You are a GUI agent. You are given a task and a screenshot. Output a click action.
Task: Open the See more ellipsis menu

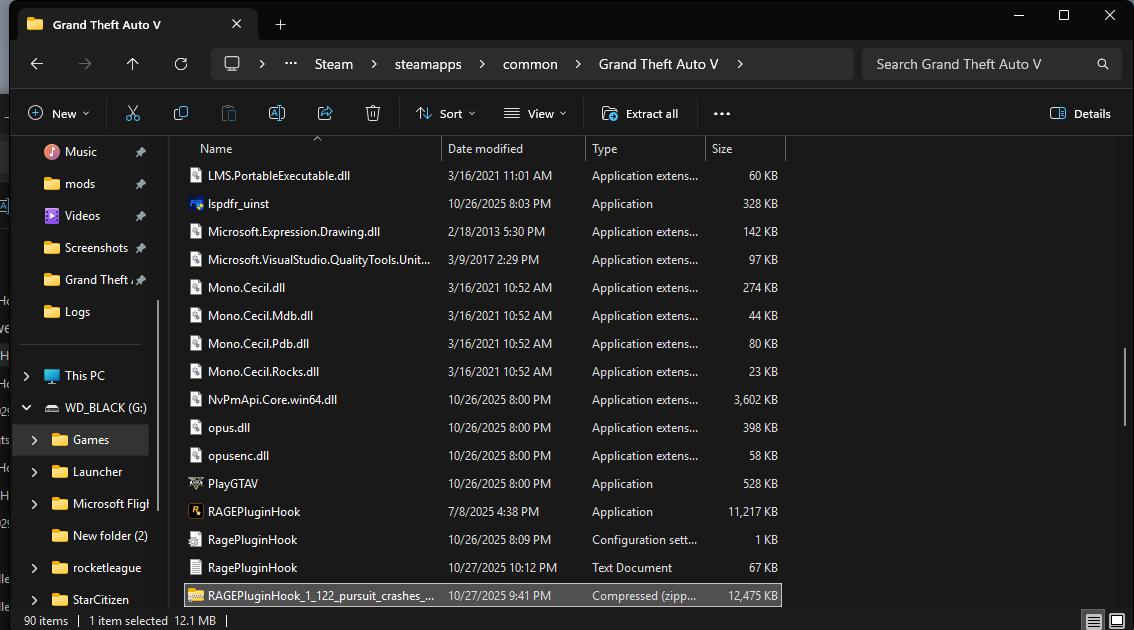pyautogui.click(x=722, y=114)
